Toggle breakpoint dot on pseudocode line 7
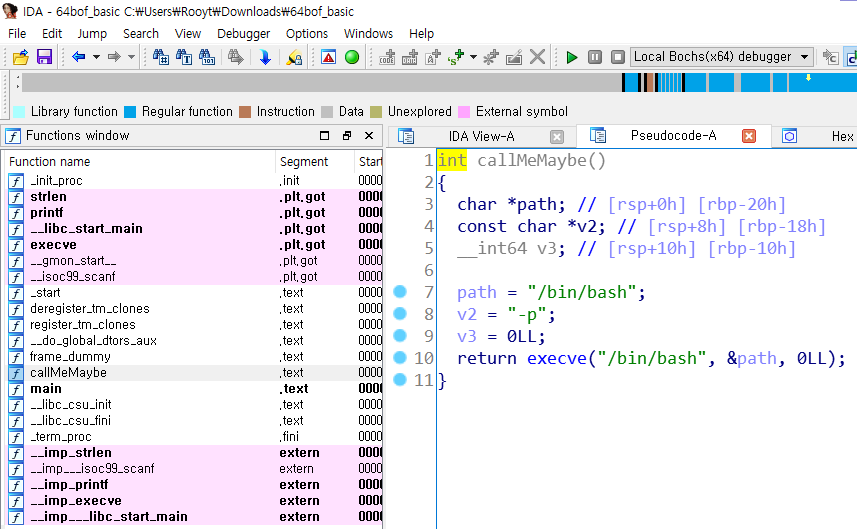The height and width of the screenshot is (529, 857). [x=400, y=291]
